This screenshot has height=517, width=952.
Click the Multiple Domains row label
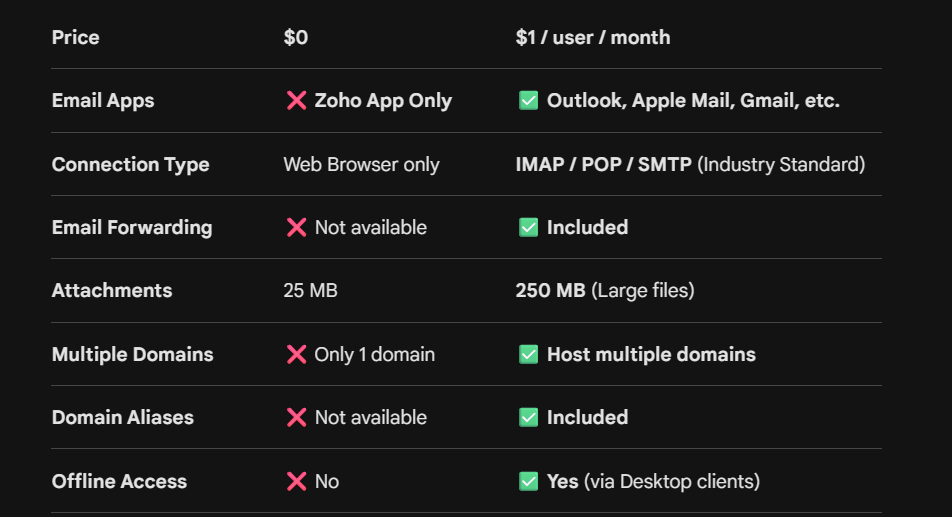[x=132, y=355]
